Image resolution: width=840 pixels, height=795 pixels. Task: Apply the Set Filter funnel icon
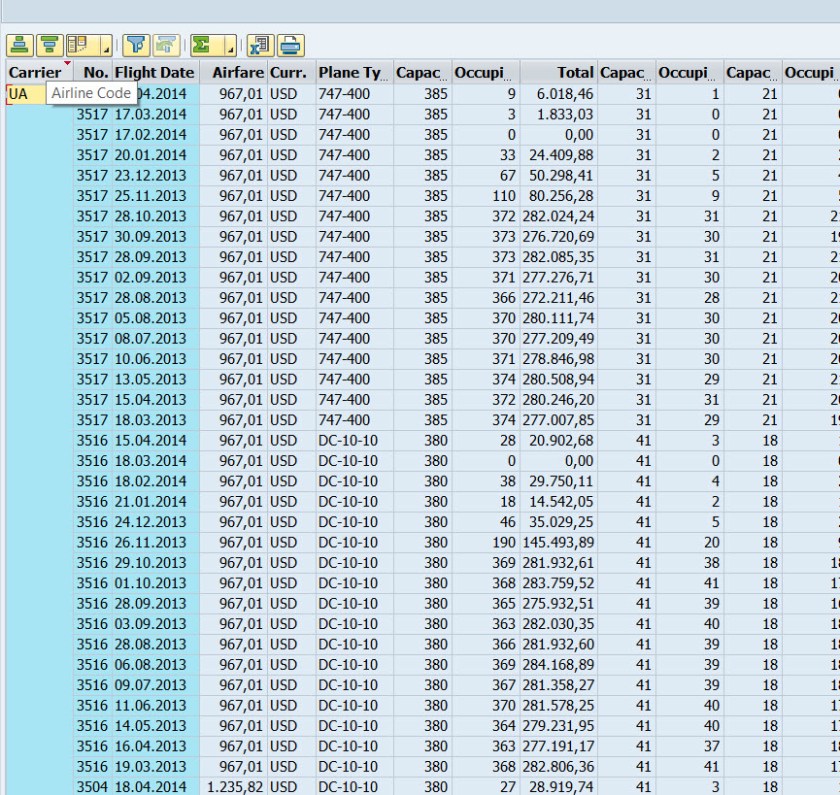tap(137, 45)
